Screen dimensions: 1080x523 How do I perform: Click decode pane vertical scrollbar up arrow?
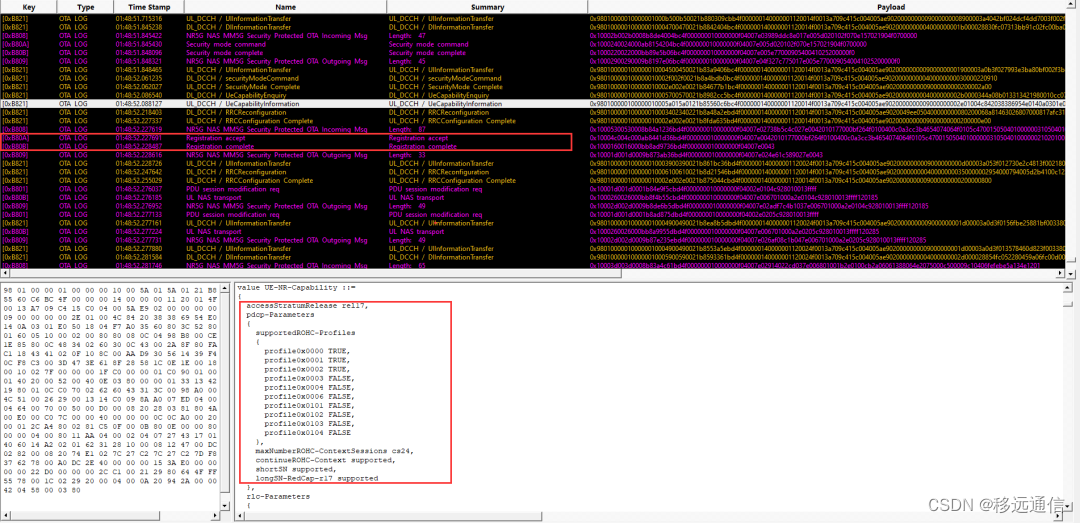(x=1068, y=286)
